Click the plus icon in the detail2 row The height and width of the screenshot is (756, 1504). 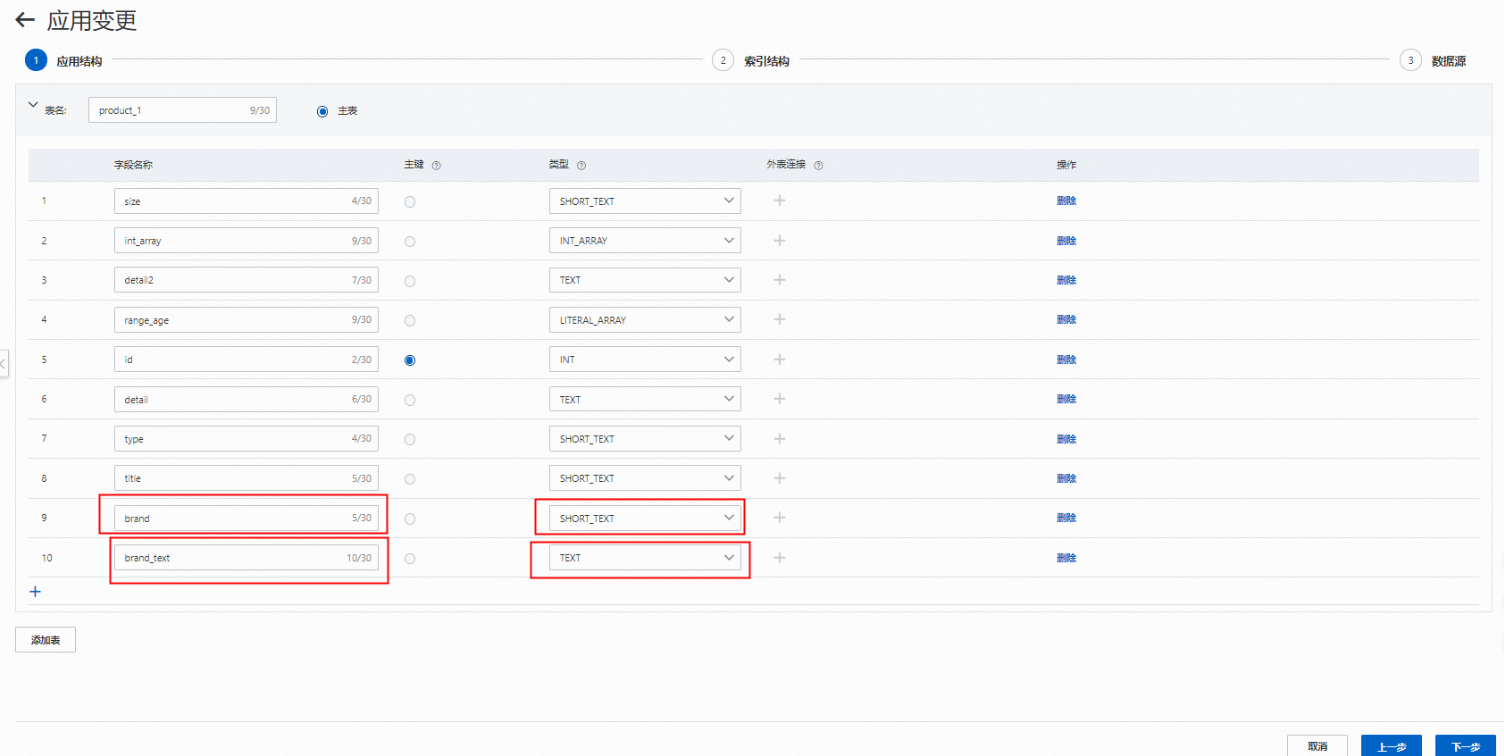pos(780,280)
